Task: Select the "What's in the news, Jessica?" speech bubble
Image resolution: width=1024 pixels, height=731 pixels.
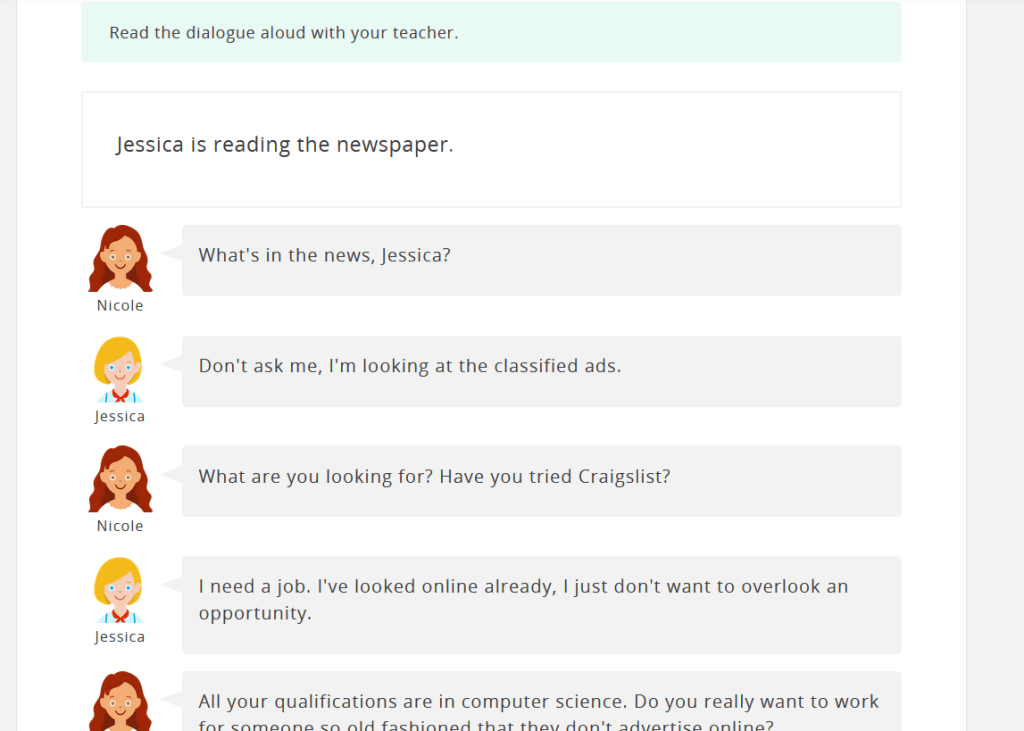Action: (540, 260)
